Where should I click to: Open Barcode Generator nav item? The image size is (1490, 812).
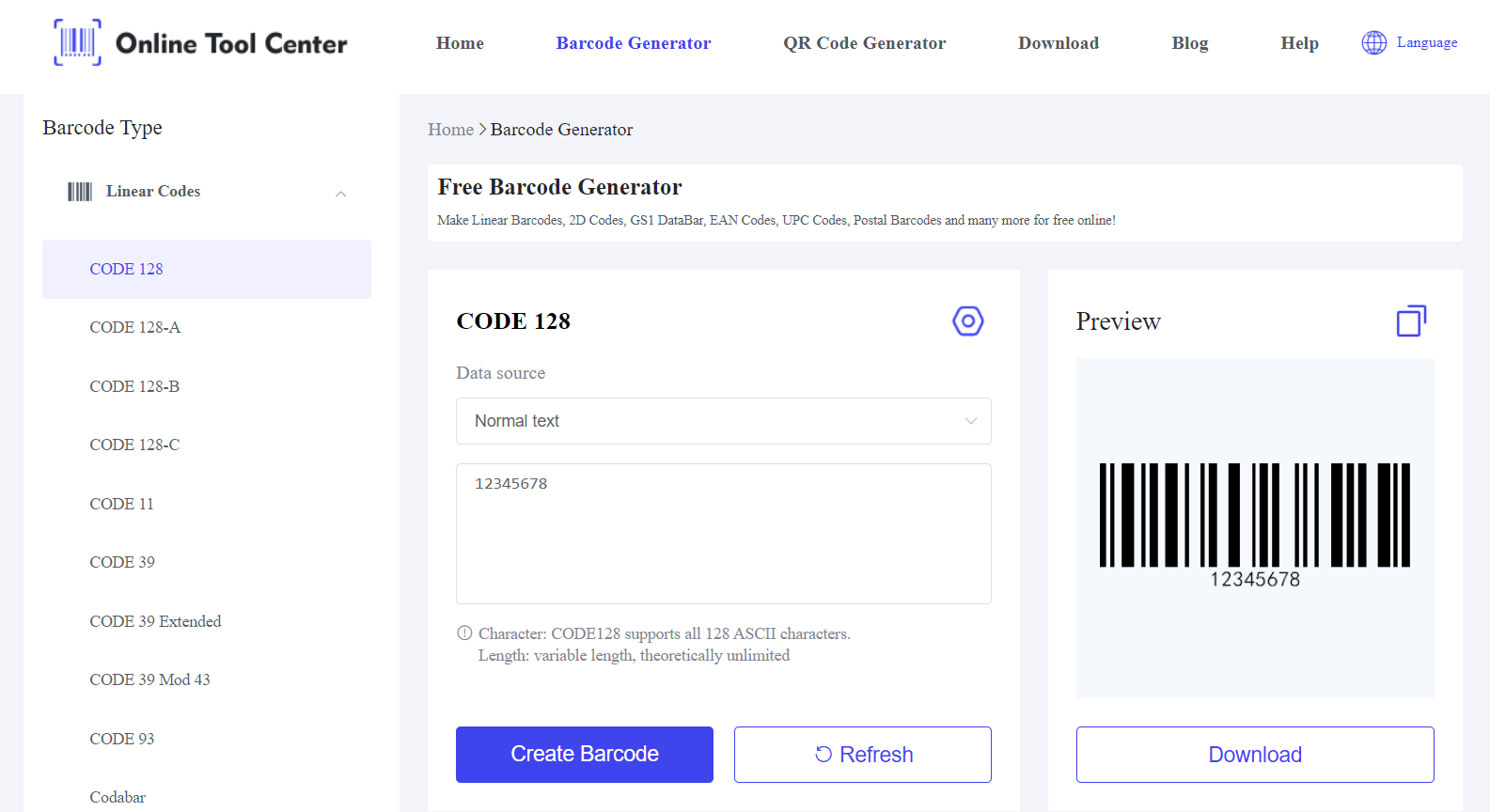pyautogui.click(x=634, y=43)
